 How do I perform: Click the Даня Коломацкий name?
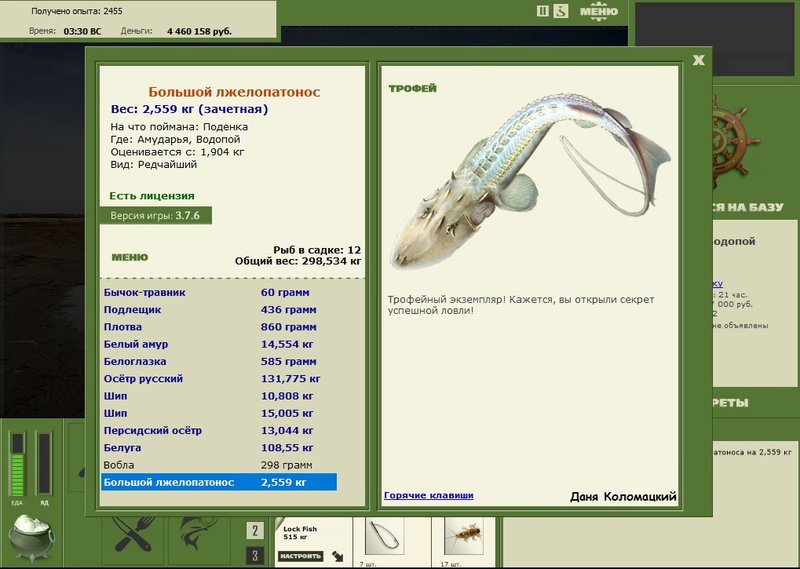point(623,497)
